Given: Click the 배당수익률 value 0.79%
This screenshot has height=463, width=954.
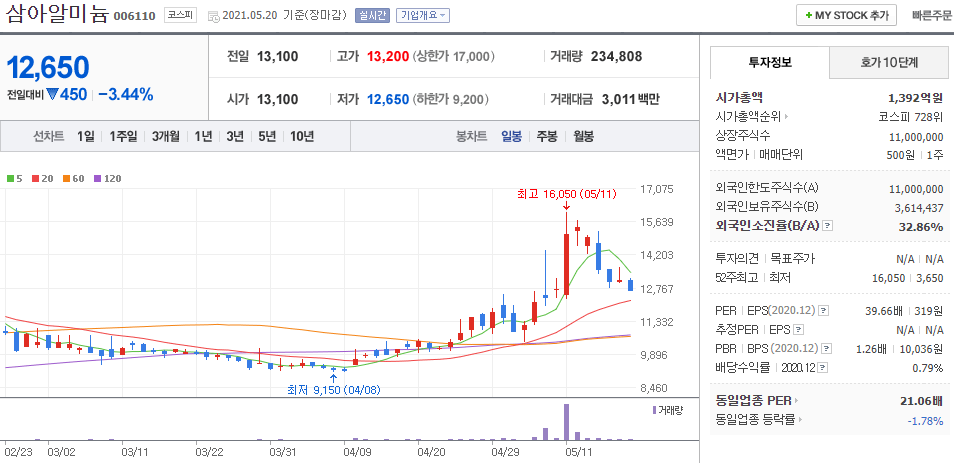Looking at the screenshot, I should point(928,367).
